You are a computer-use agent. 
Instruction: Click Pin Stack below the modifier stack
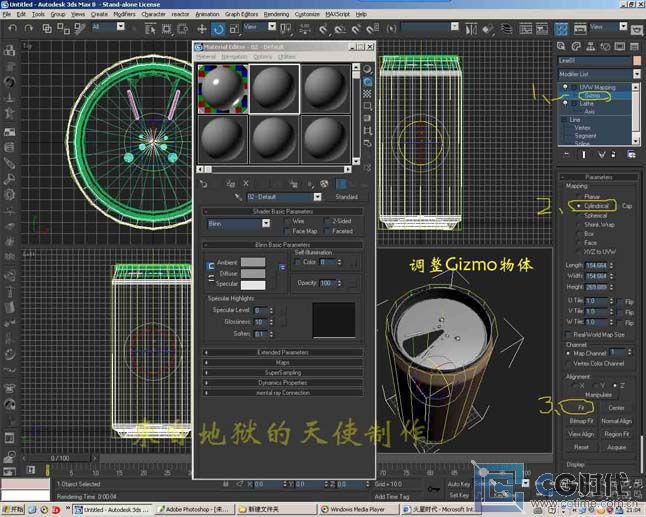(567, 154)
